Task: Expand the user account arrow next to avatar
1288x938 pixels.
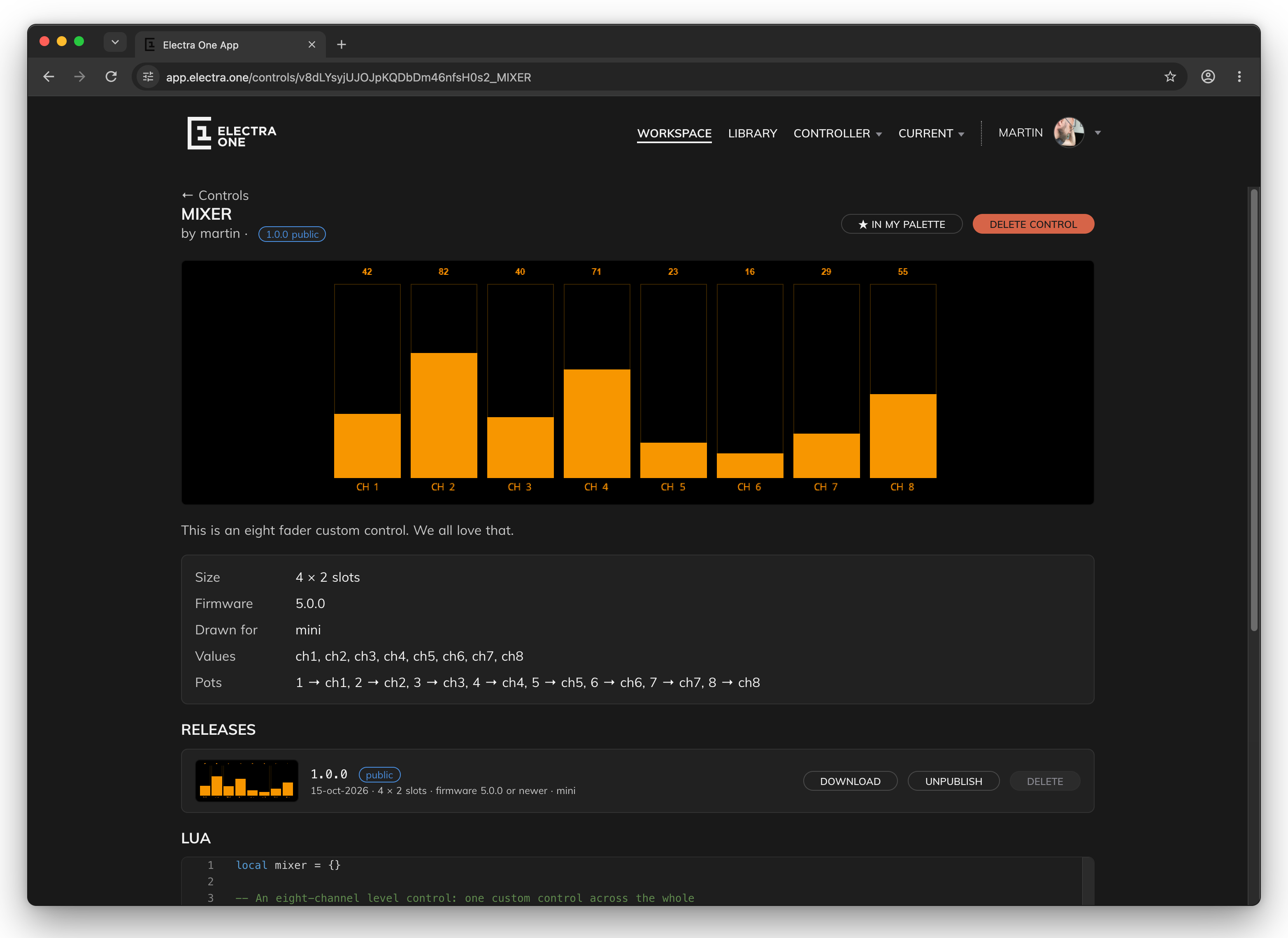Action: [x=1098, y=133]
